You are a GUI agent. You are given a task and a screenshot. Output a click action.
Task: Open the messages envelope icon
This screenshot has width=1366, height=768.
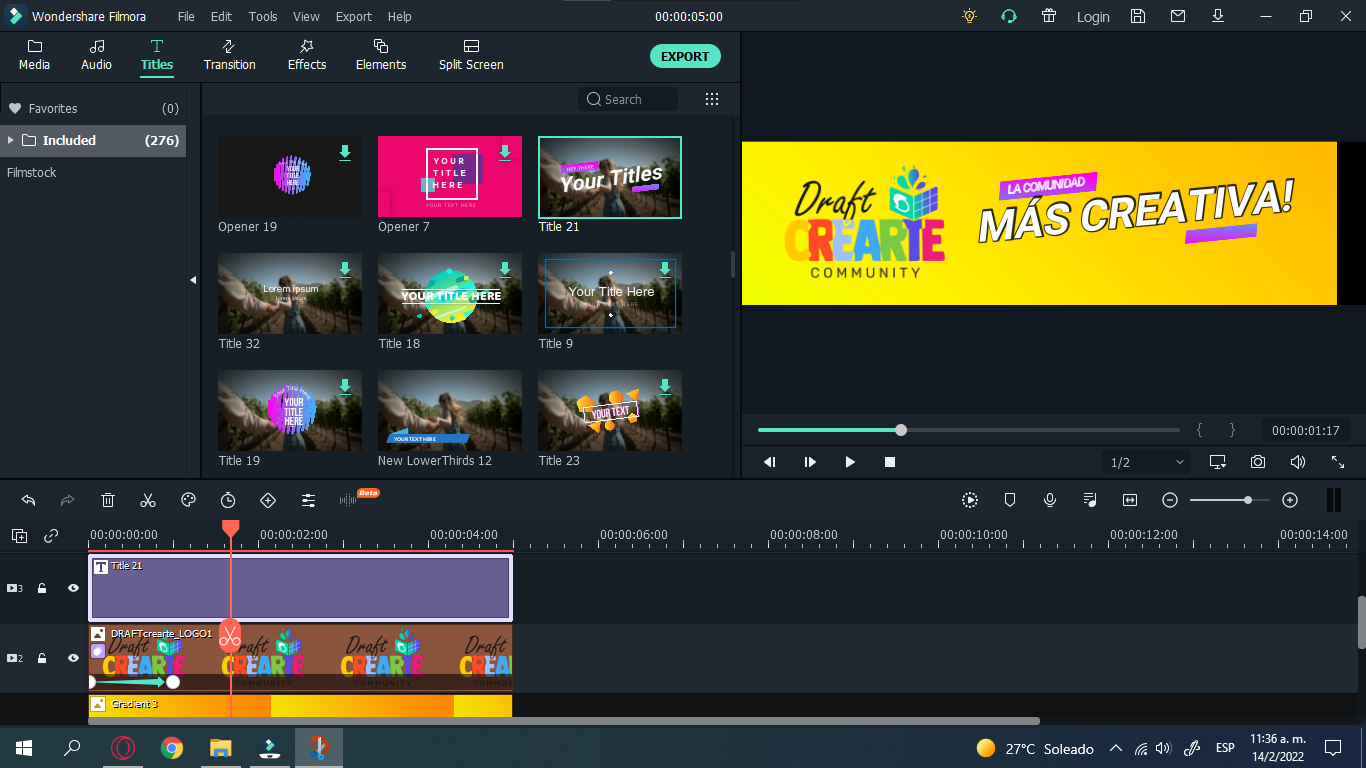tap(1178, 16)
